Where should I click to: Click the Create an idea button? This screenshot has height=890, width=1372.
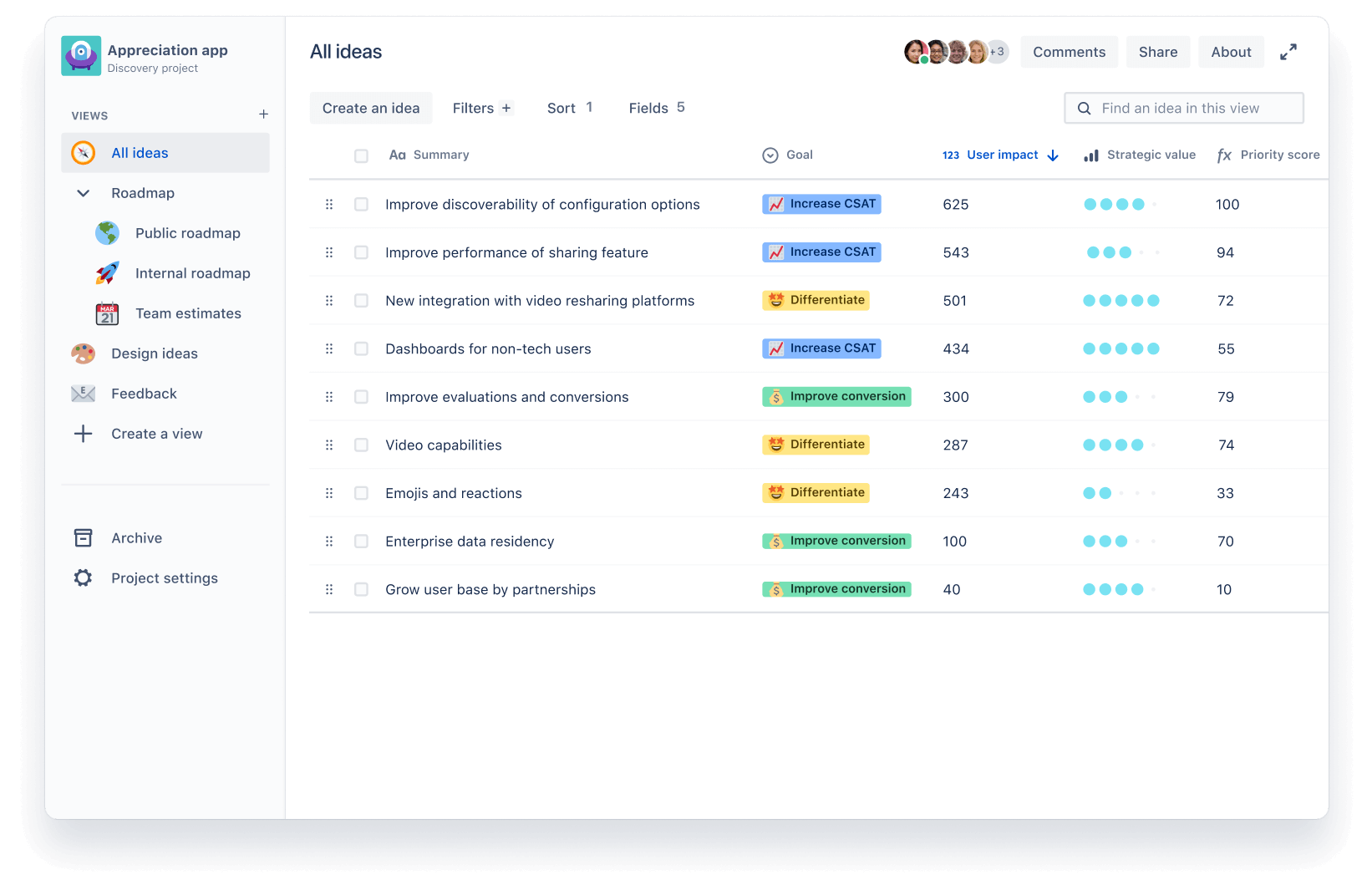371,109
